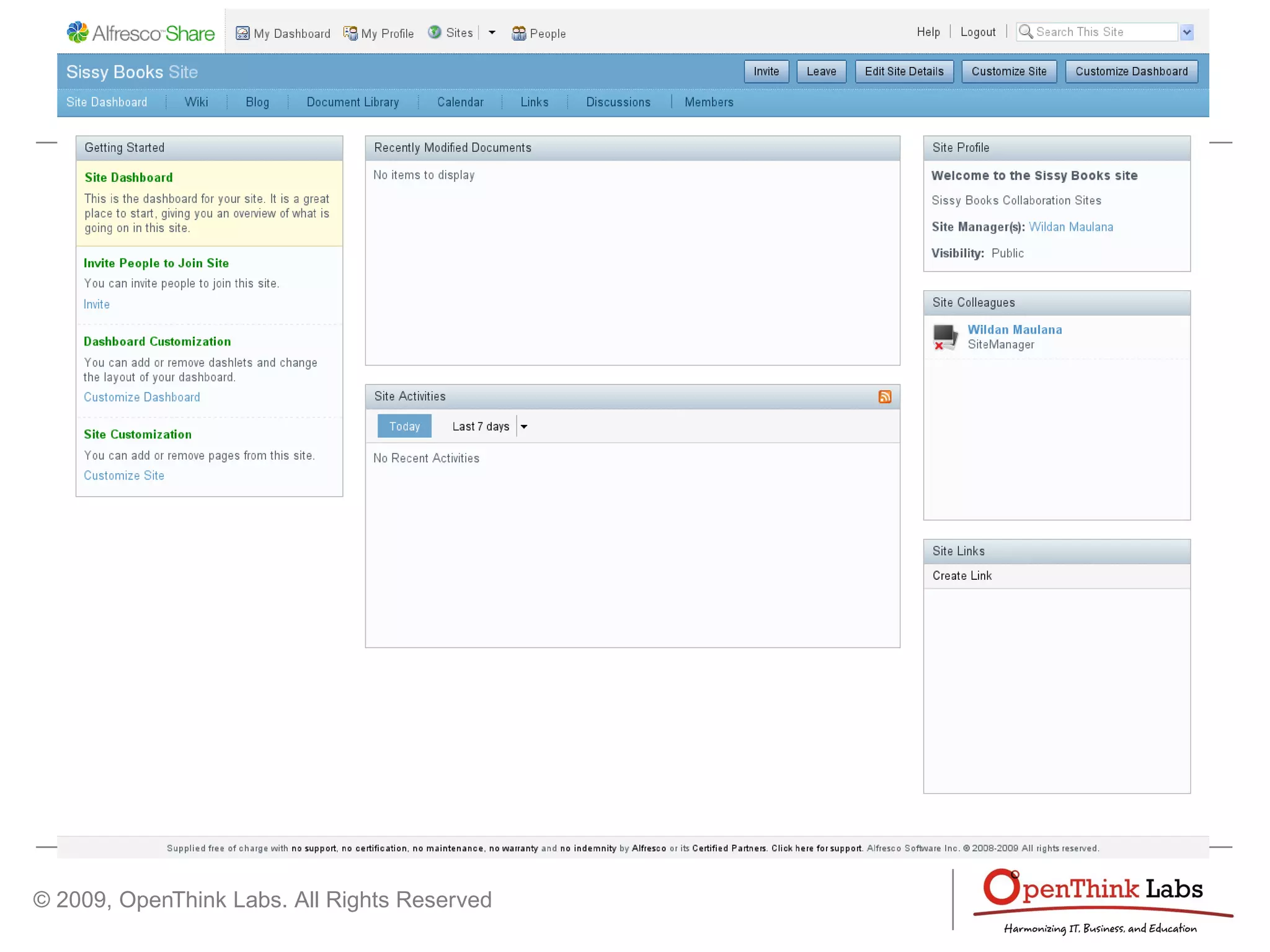Open the Members tab
Image resolution: width=1270 pixels, height=952 pixels.
click(709, 102)
